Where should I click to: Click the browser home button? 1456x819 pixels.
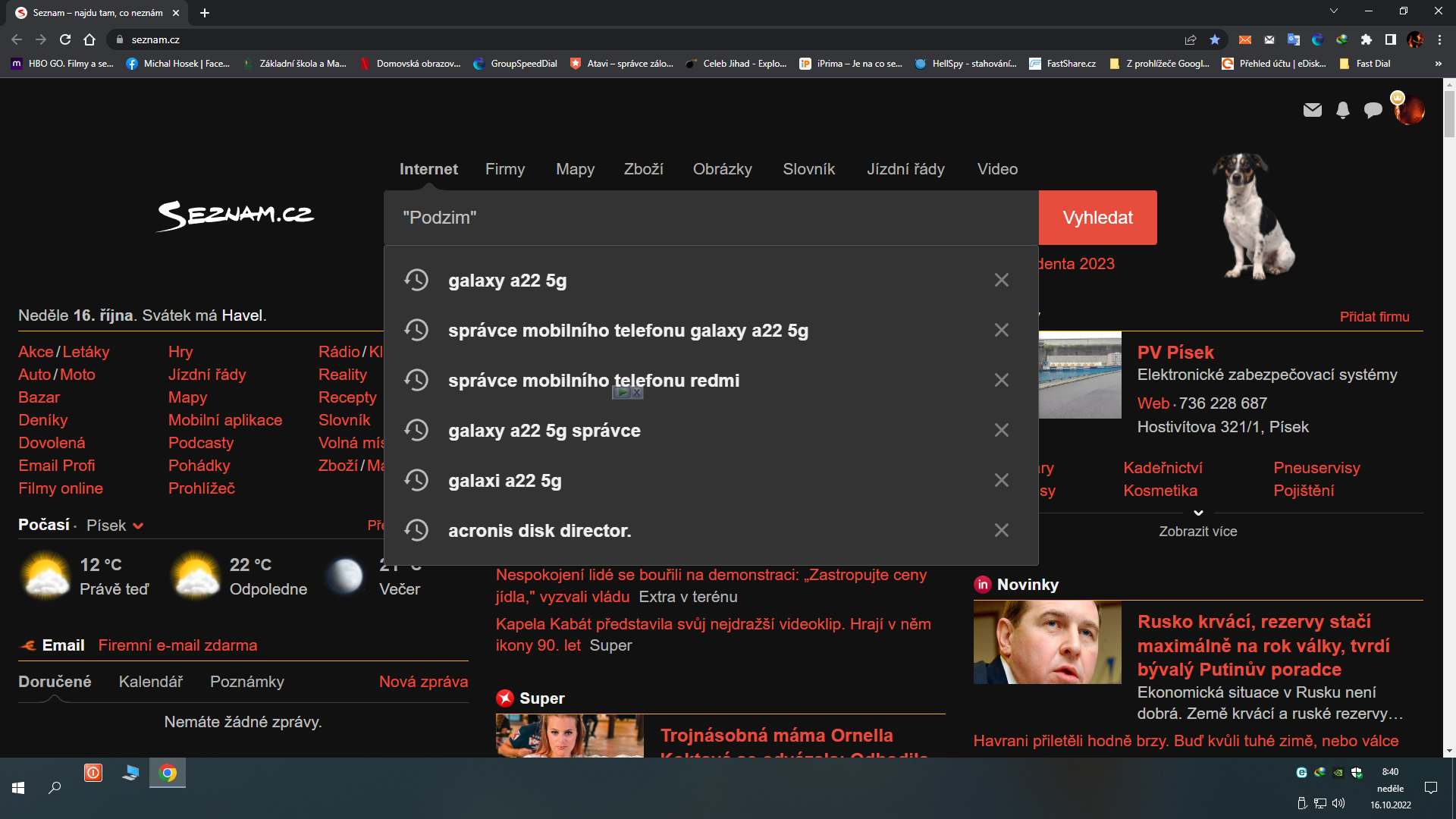89,39
